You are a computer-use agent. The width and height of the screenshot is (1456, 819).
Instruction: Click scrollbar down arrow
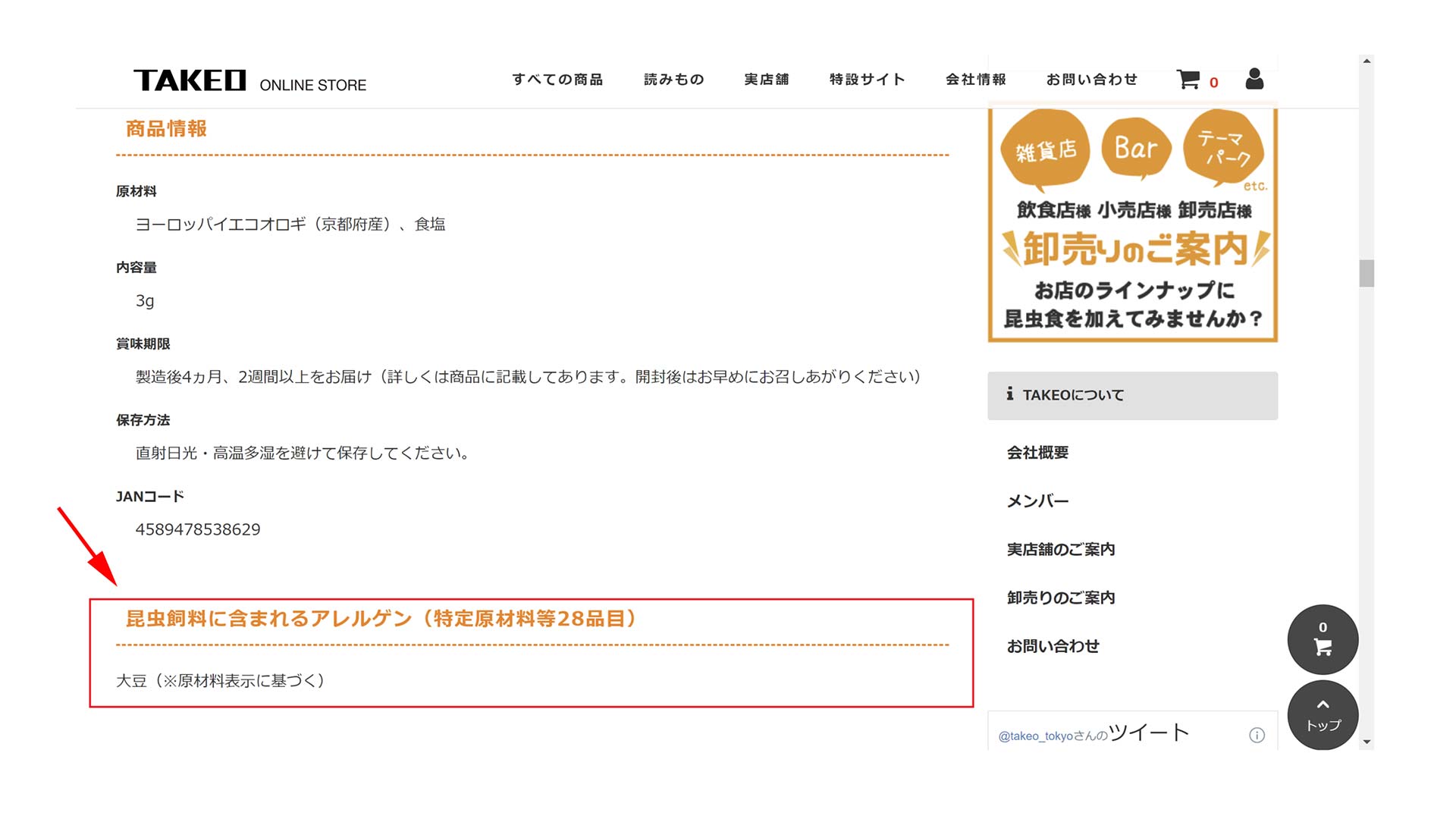coord(1367,742)
